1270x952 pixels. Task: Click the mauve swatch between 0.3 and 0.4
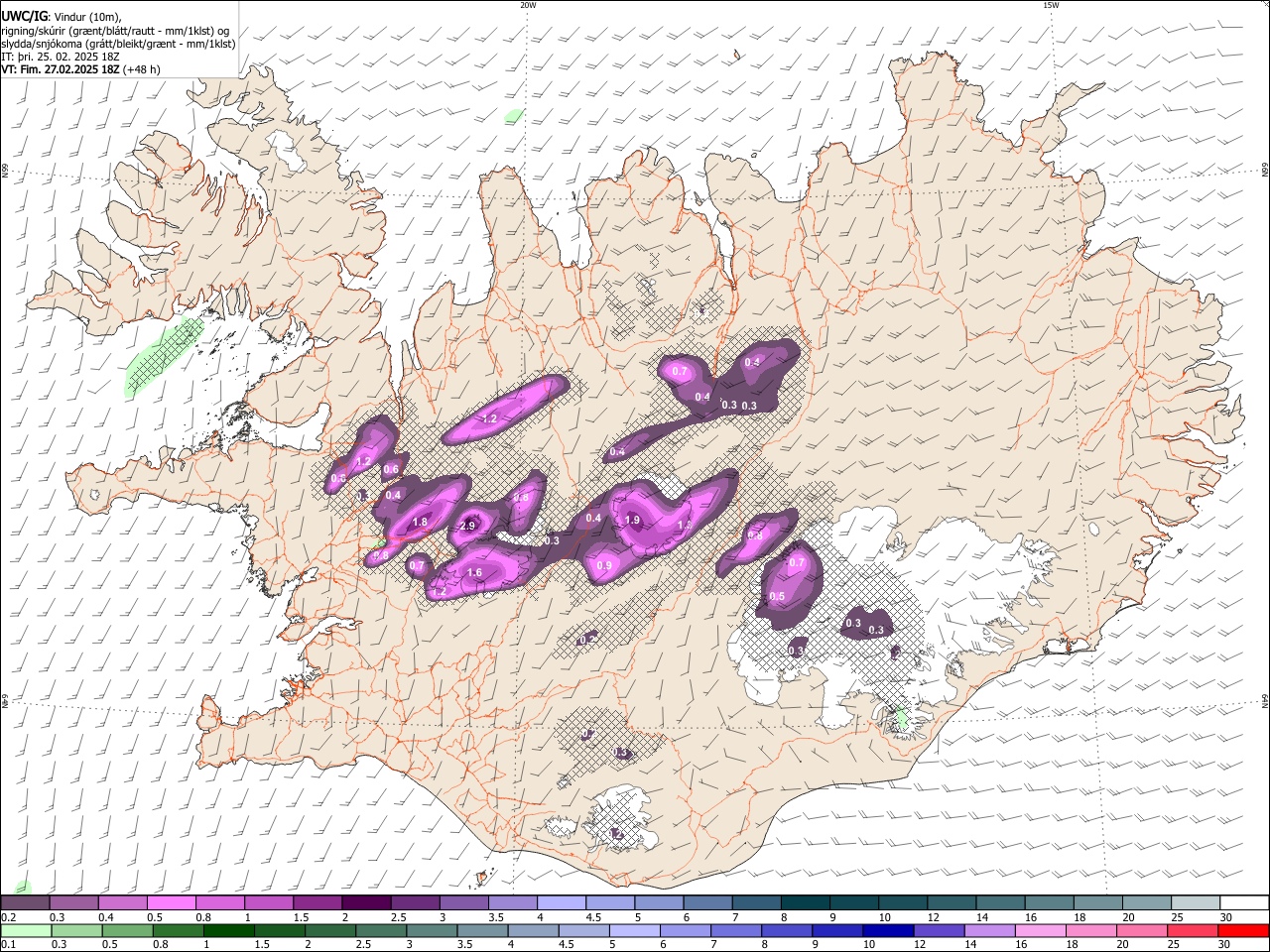click(x=74, y=903)
